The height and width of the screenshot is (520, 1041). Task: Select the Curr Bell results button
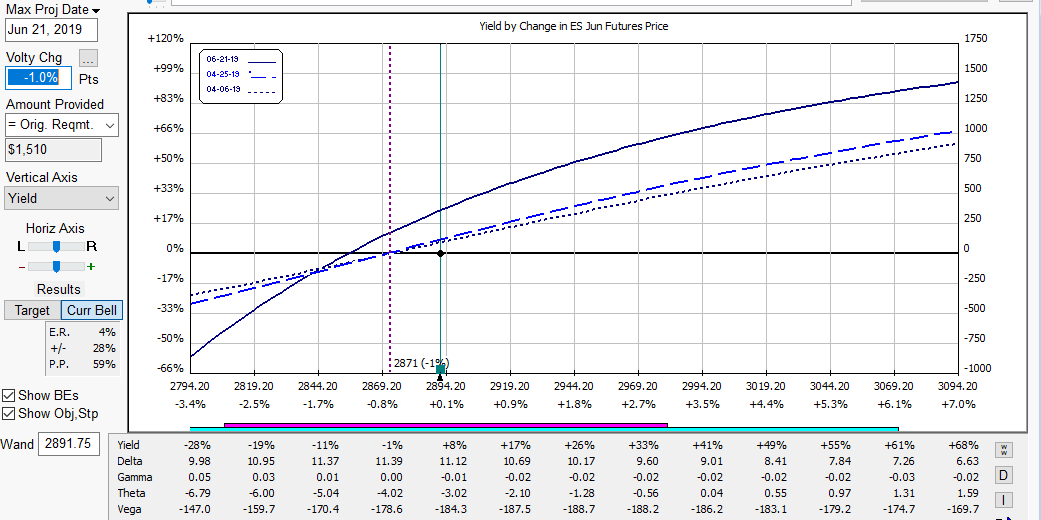point(92,310)
